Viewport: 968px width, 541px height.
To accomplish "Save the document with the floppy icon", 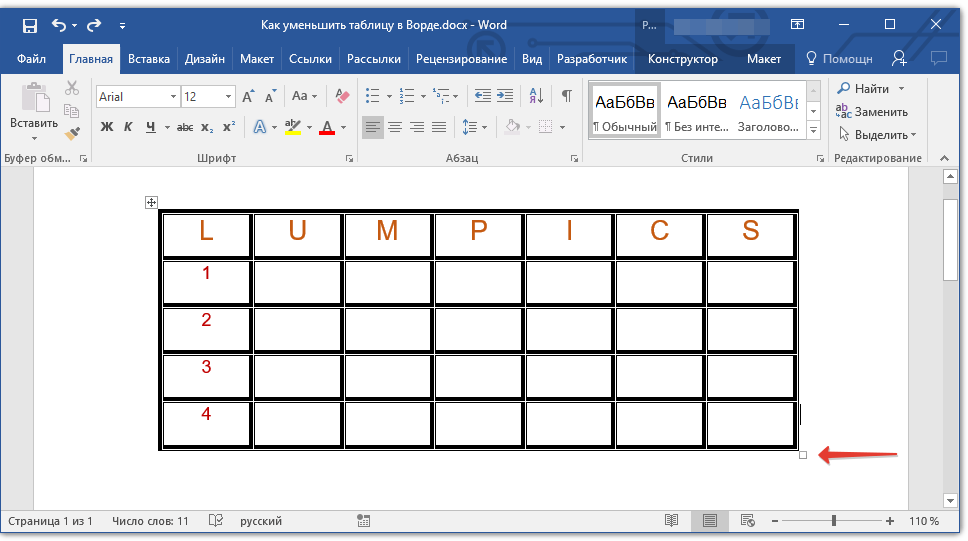I will click(29, 24).
